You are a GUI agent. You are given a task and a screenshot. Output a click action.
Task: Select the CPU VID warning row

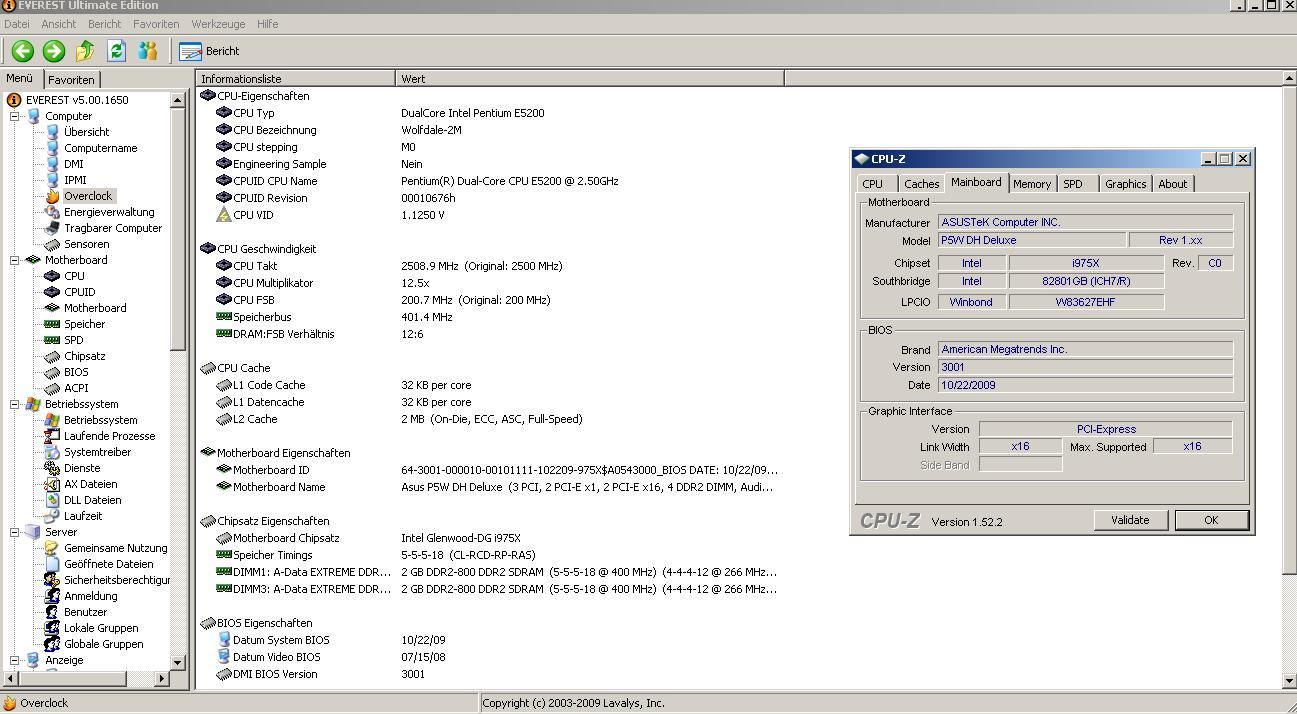tap(488, 215)
